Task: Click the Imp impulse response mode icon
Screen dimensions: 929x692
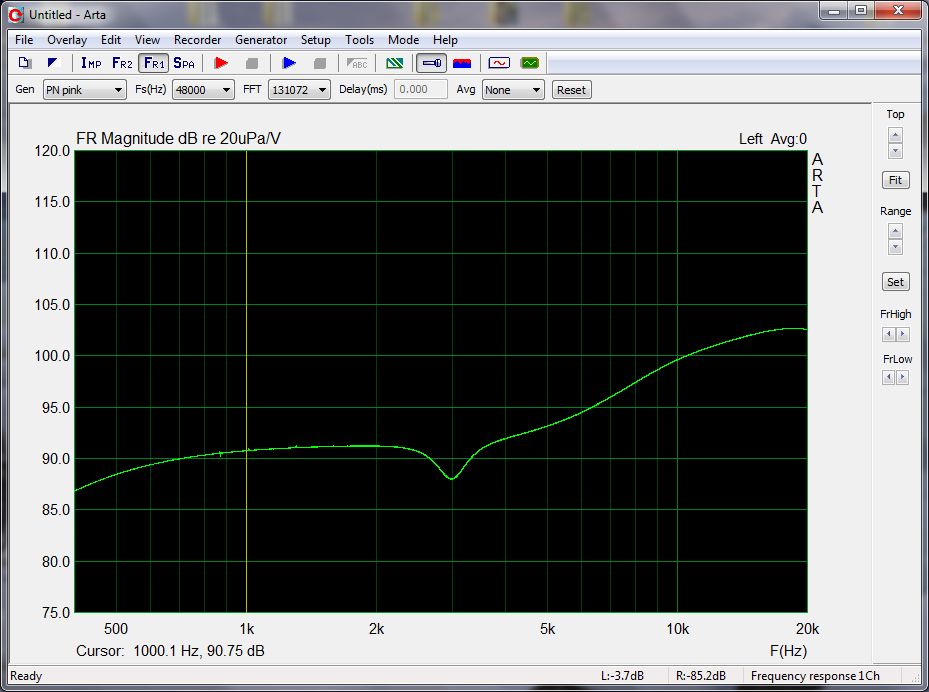Action: point(91,63)
